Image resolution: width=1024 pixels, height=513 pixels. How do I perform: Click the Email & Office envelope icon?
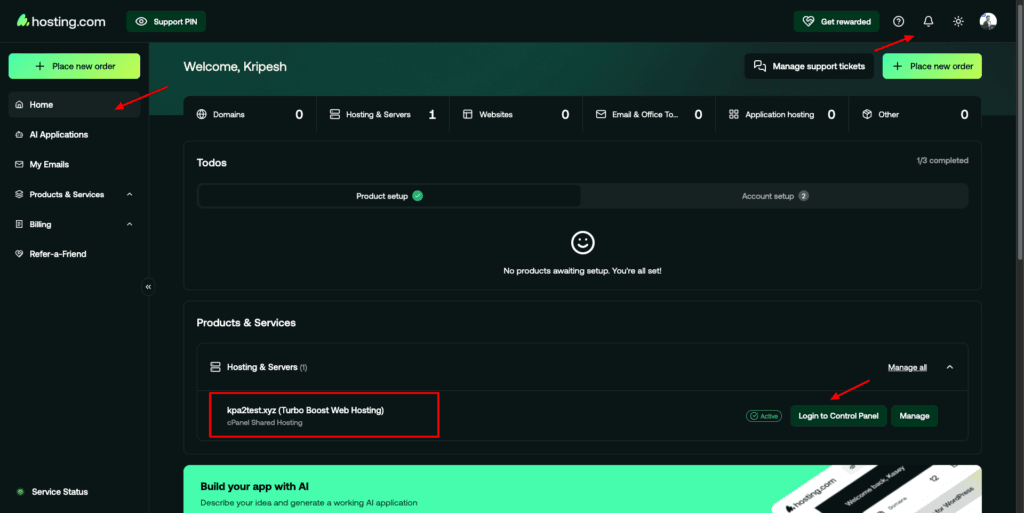point(601,114)
